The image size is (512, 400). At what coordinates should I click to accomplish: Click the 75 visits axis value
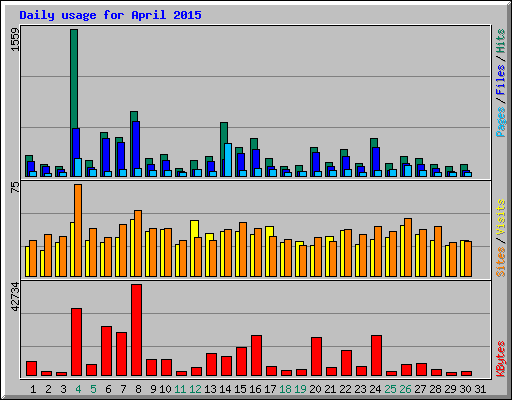click(15, 187)
